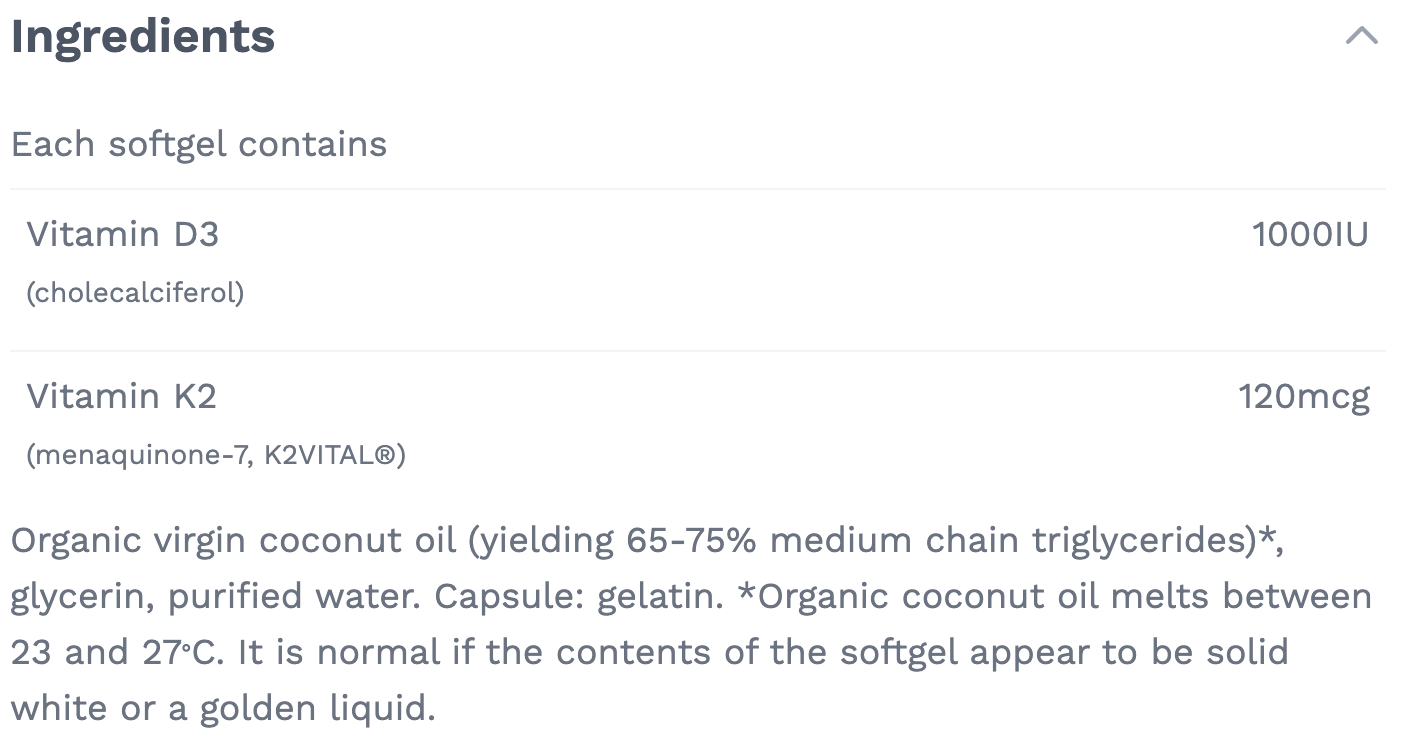Click the (cholecalciferol) description text
This screenshot has width=1422, height=750.
pyautogui.click(x=135, y=293)
